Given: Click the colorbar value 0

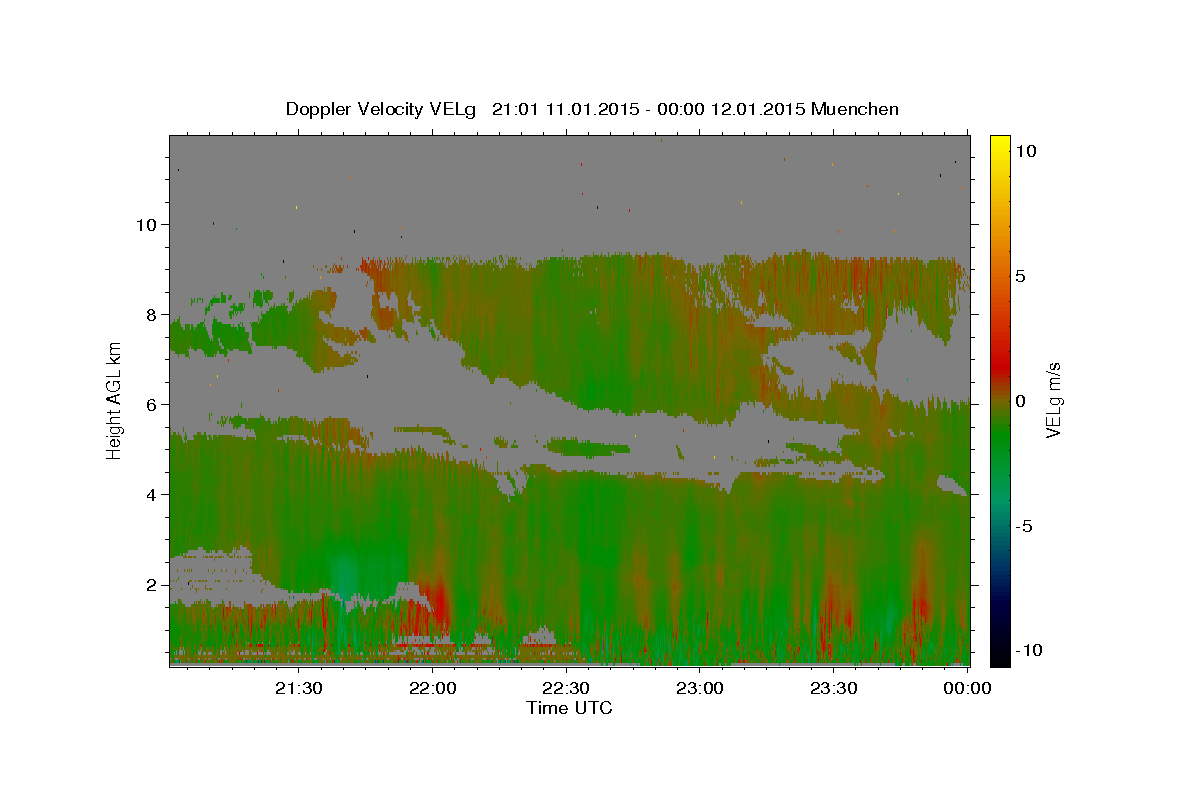Looking at the screenshot, I should click(x=1021, y=401).
